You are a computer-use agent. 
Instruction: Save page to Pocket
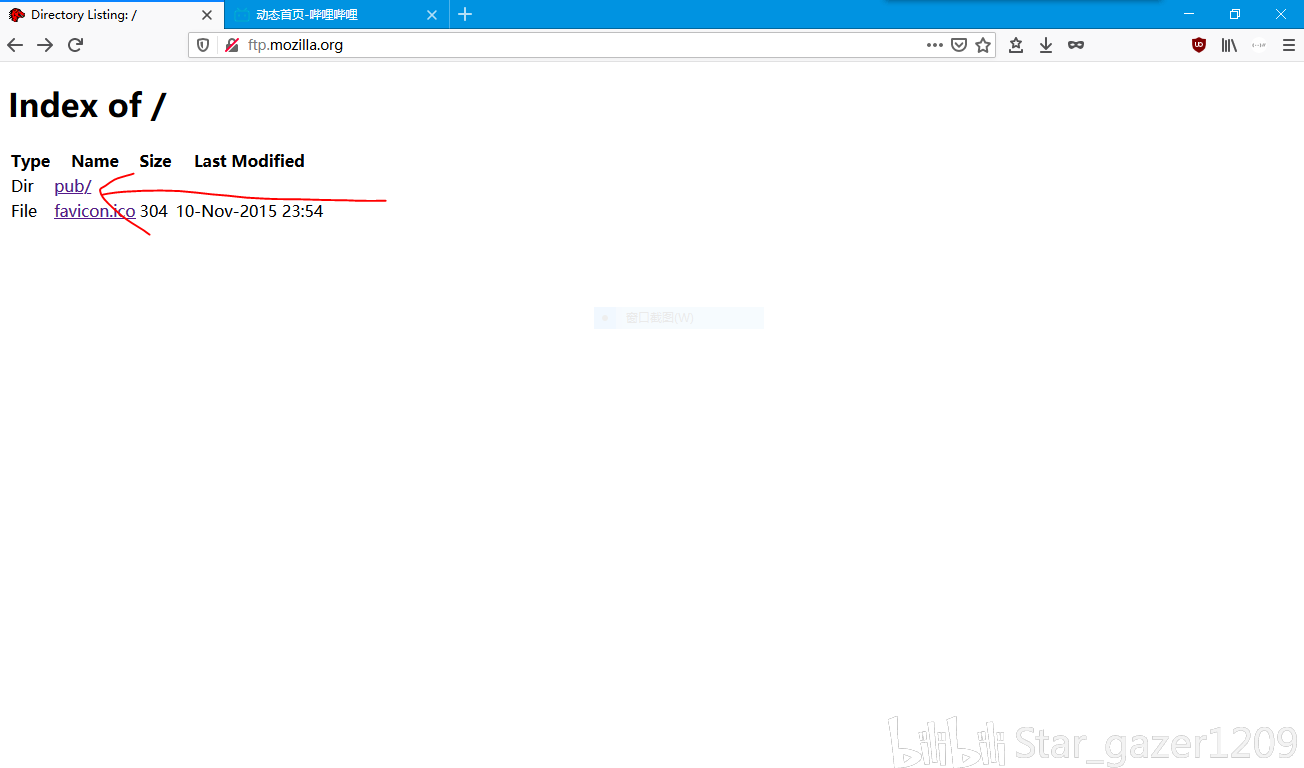pyautogui.click(x=959, y=45)
